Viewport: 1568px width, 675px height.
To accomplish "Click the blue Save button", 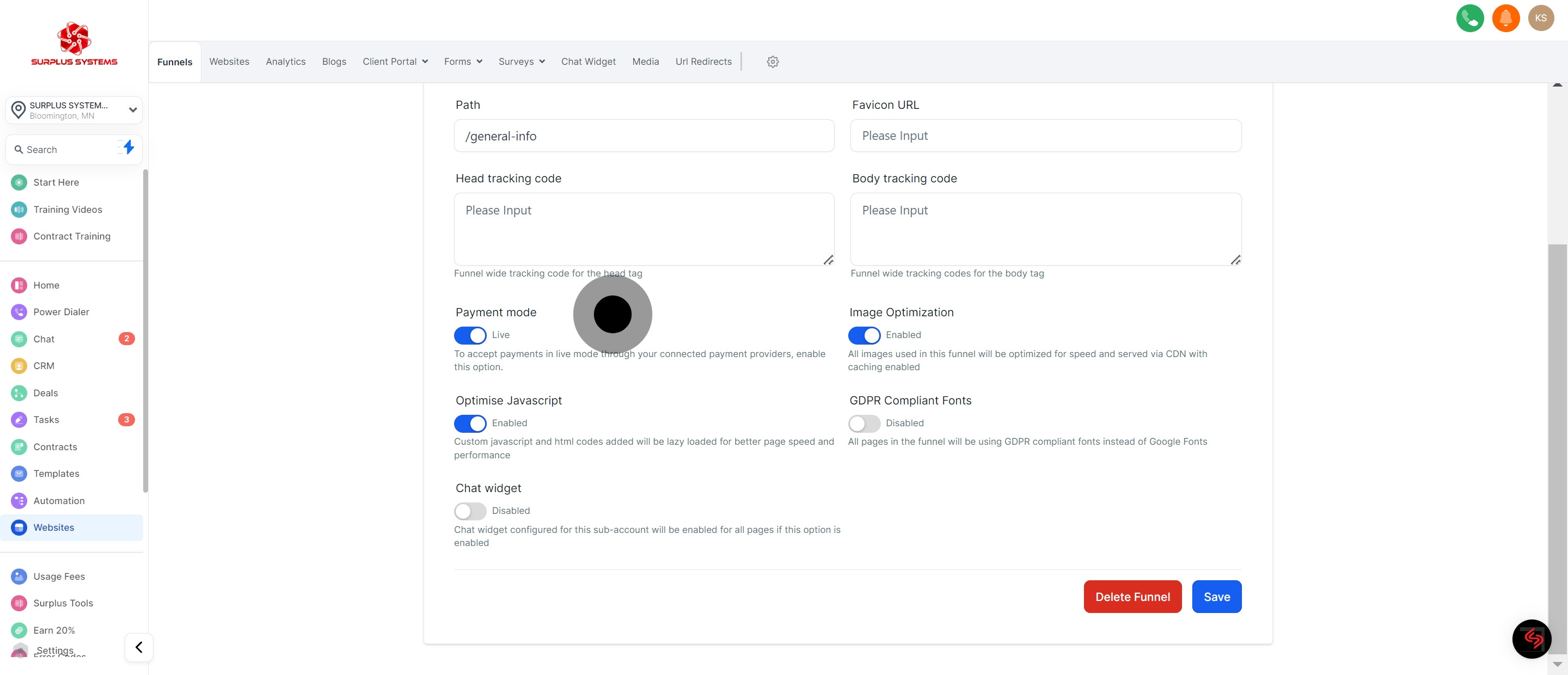I will point(1216,597).
